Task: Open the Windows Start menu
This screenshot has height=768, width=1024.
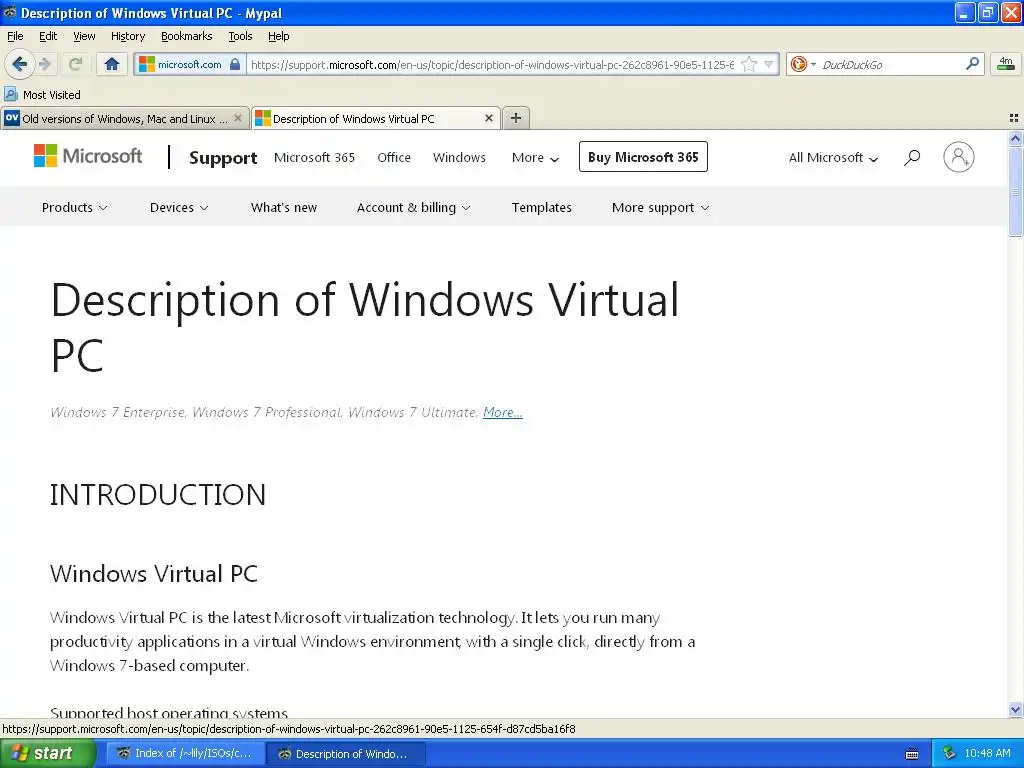Action: tap(47, 753)
